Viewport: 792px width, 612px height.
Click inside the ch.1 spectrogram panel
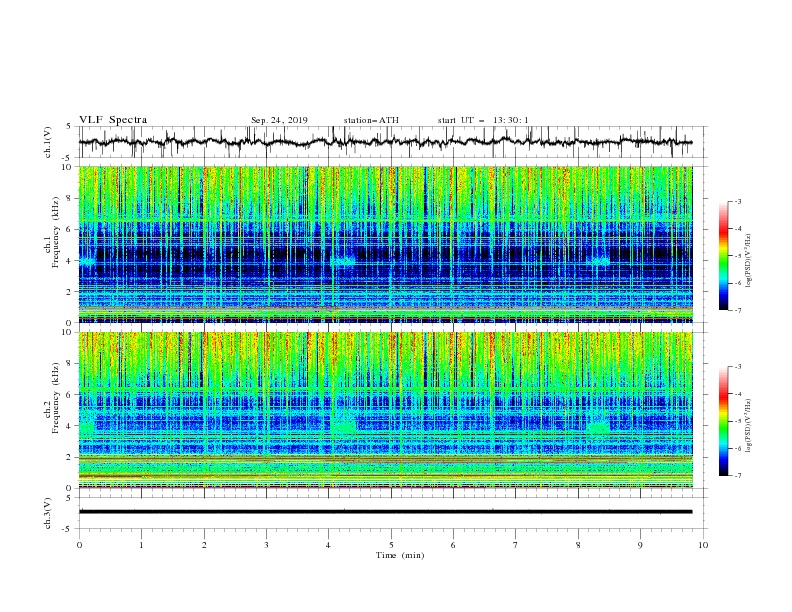[x=385, y=244]
